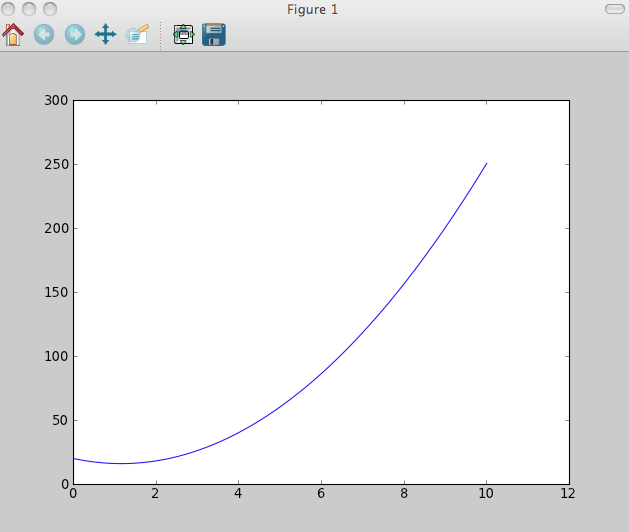Click the right endpoint of the blue curve
The width and height of the screenshot is (629, 532).
click(486, 163)
